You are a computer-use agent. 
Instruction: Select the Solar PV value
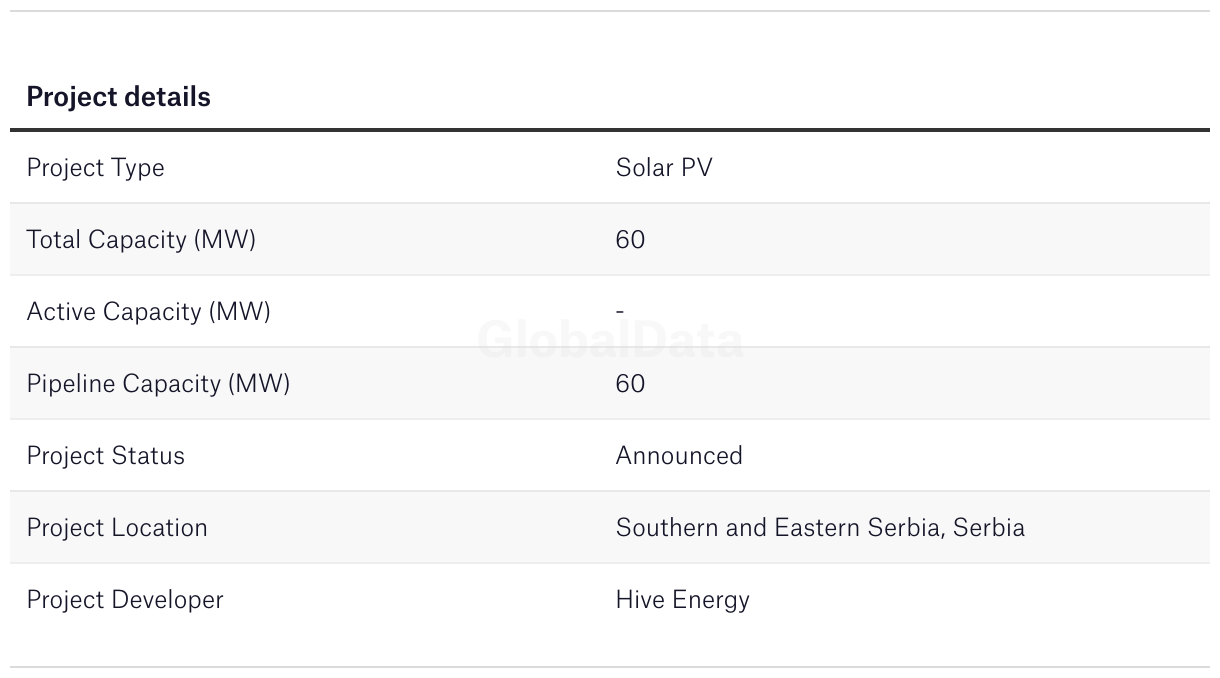click(664, 168)
